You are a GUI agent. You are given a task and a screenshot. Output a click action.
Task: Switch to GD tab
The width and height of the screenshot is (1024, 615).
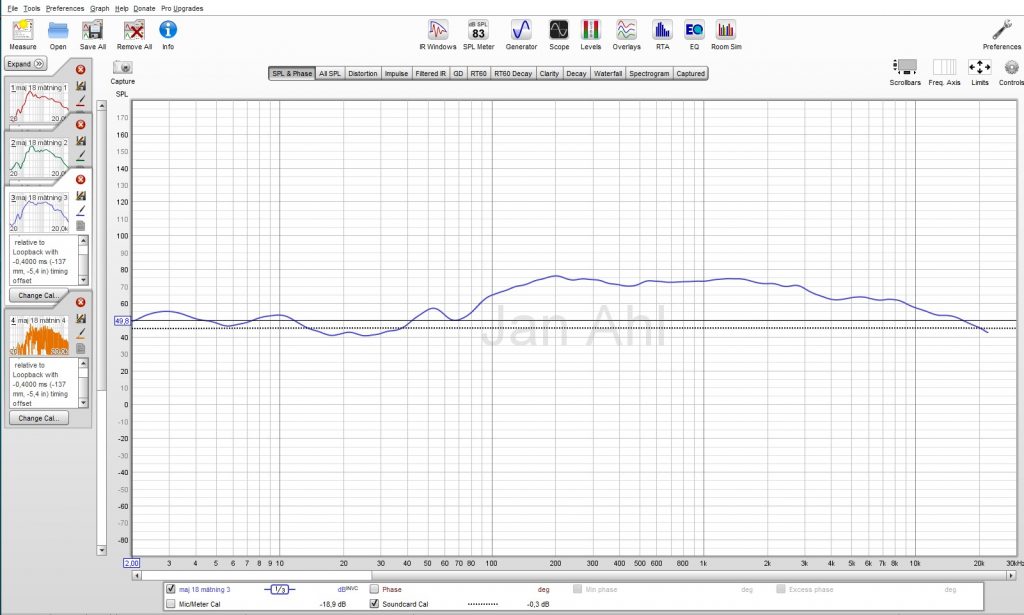pyautogui.click(x=458, y=74)
